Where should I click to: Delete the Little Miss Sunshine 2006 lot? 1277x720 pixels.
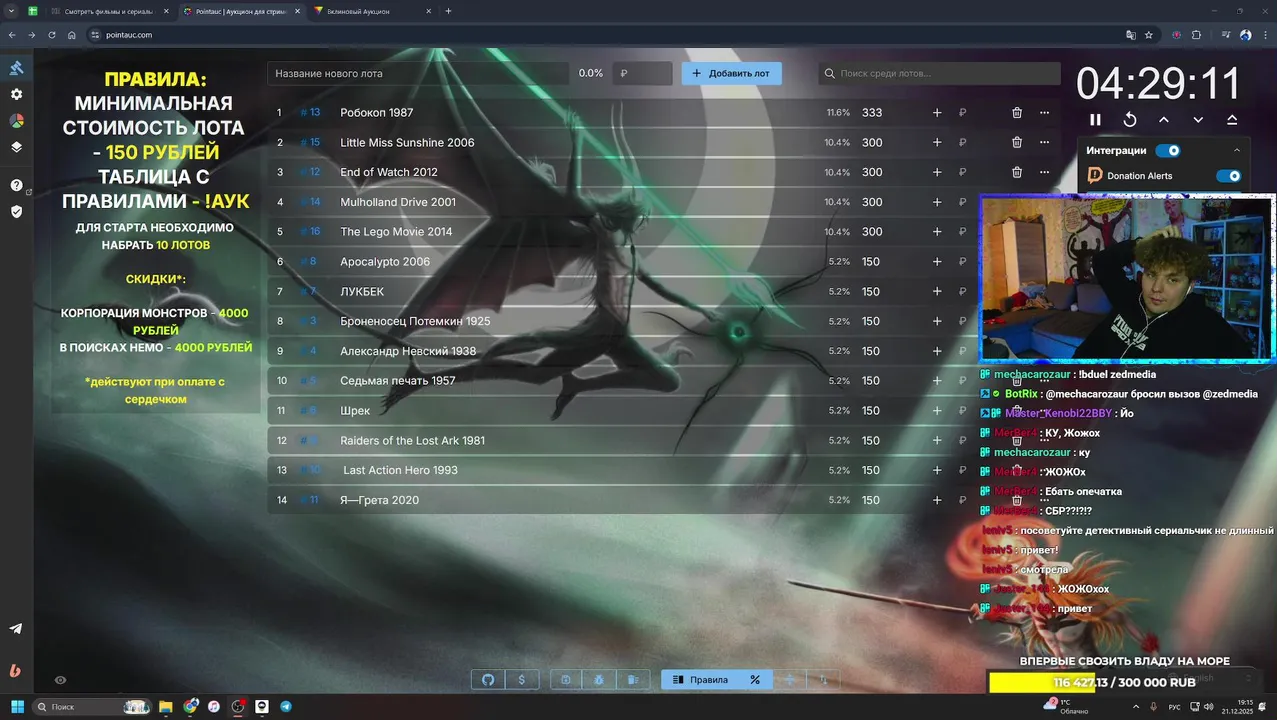coord(1017,143)
